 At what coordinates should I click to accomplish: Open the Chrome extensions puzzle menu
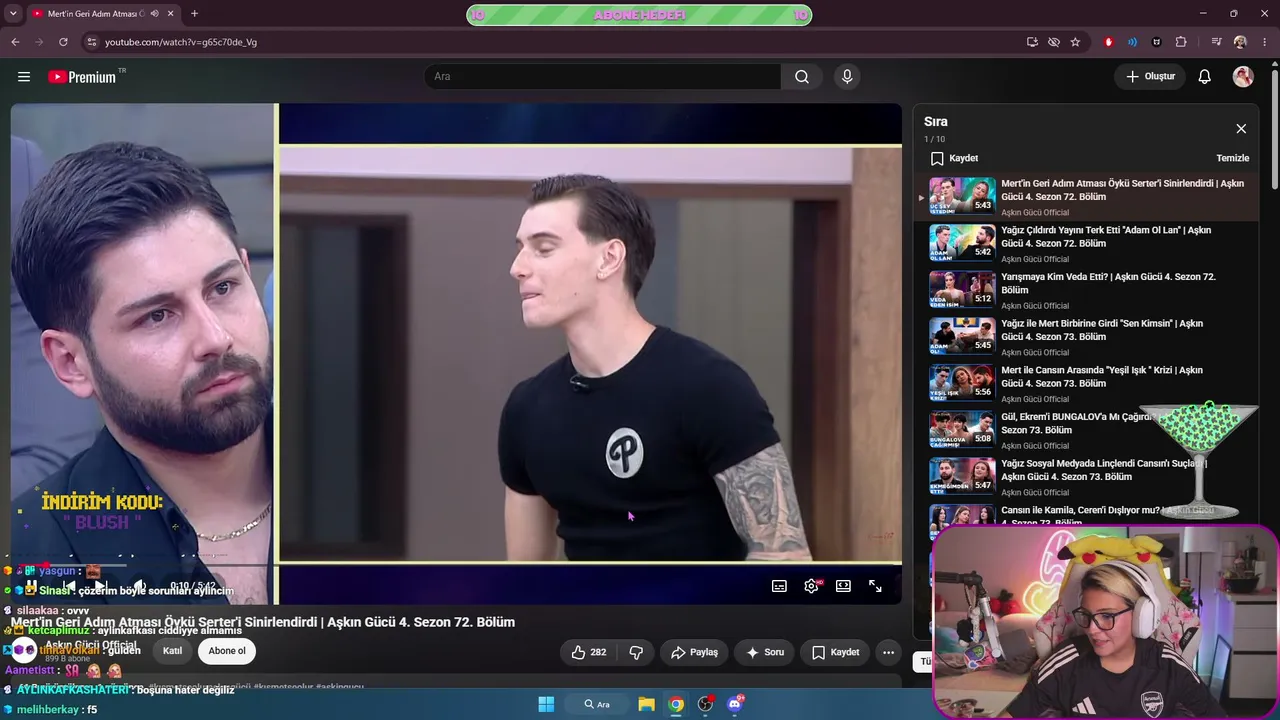[1181, 42]
